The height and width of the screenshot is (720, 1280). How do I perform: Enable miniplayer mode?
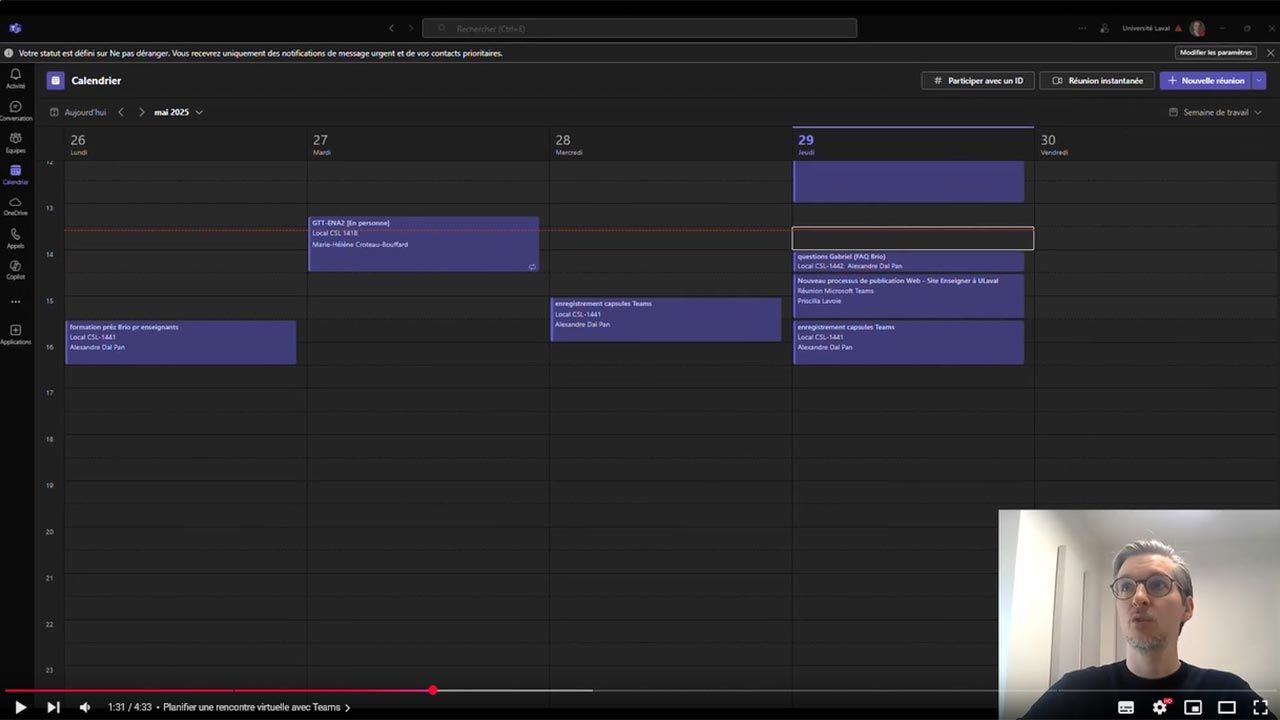pyautogui.click(x=1193, y=707)
